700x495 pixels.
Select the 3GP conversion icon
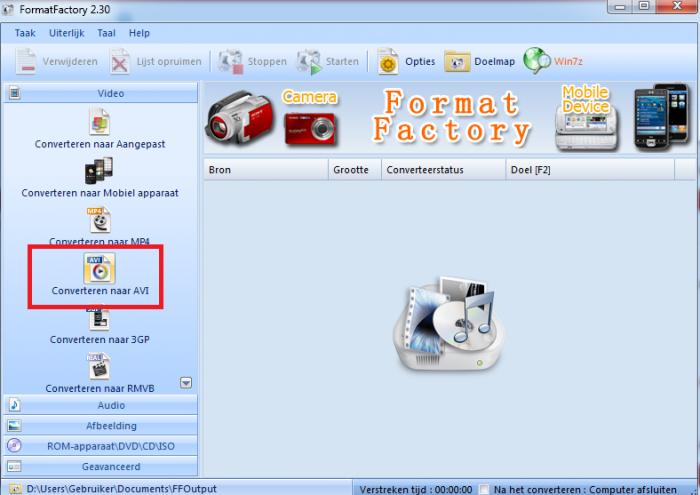pos(99,319)
